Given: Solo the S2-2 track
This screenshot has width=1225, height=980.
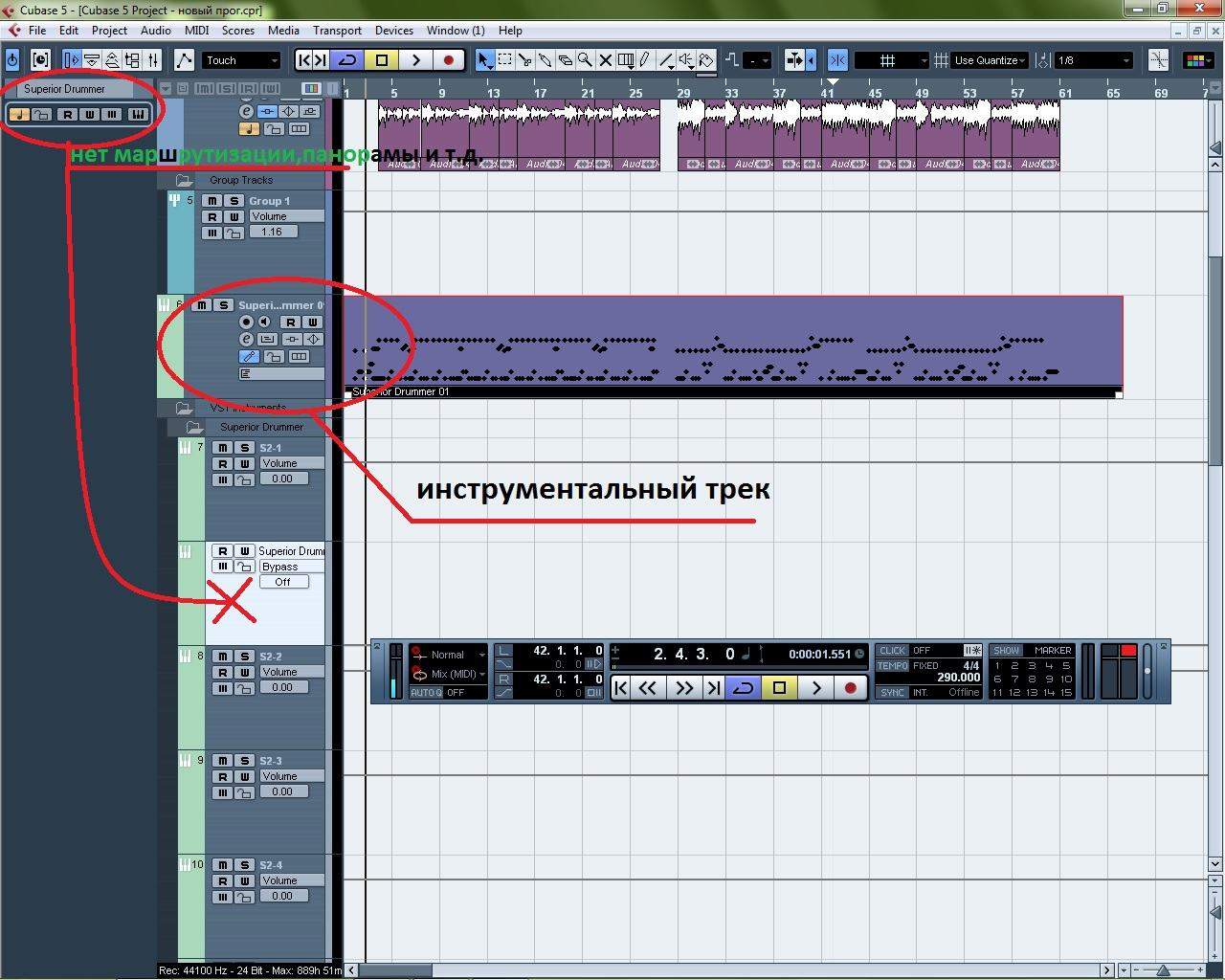Looking at the screenshot, I should (244, 657).
